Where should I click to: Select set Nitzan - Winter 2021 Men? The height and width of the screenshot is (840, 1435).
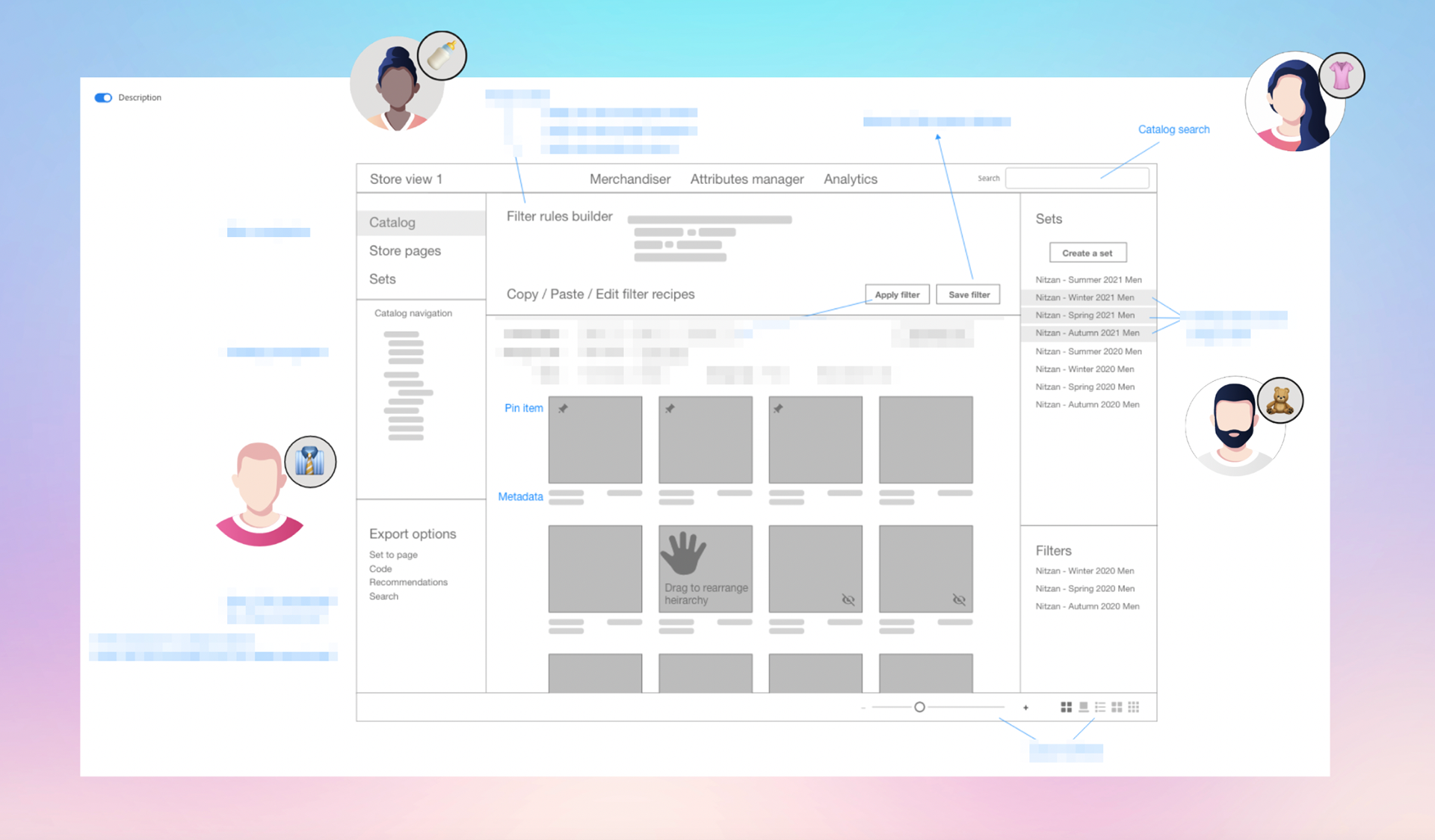1088,297
